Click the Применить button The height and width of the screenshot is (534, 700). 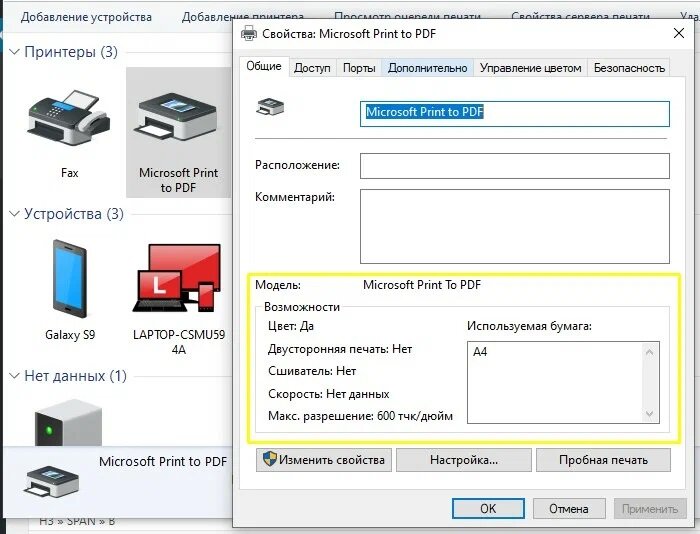650,509
